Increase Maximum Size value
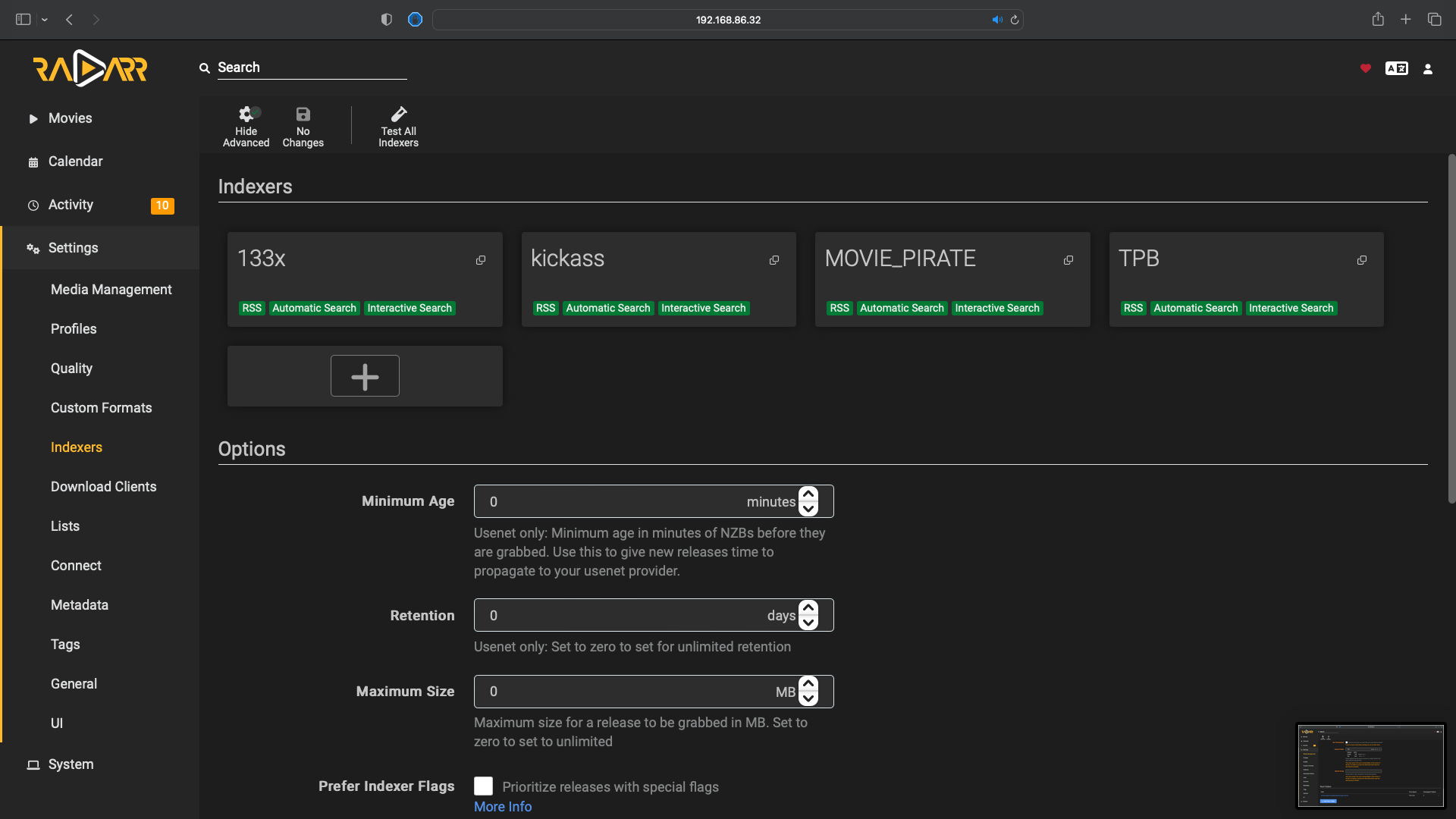 click(x=808, y=683)
